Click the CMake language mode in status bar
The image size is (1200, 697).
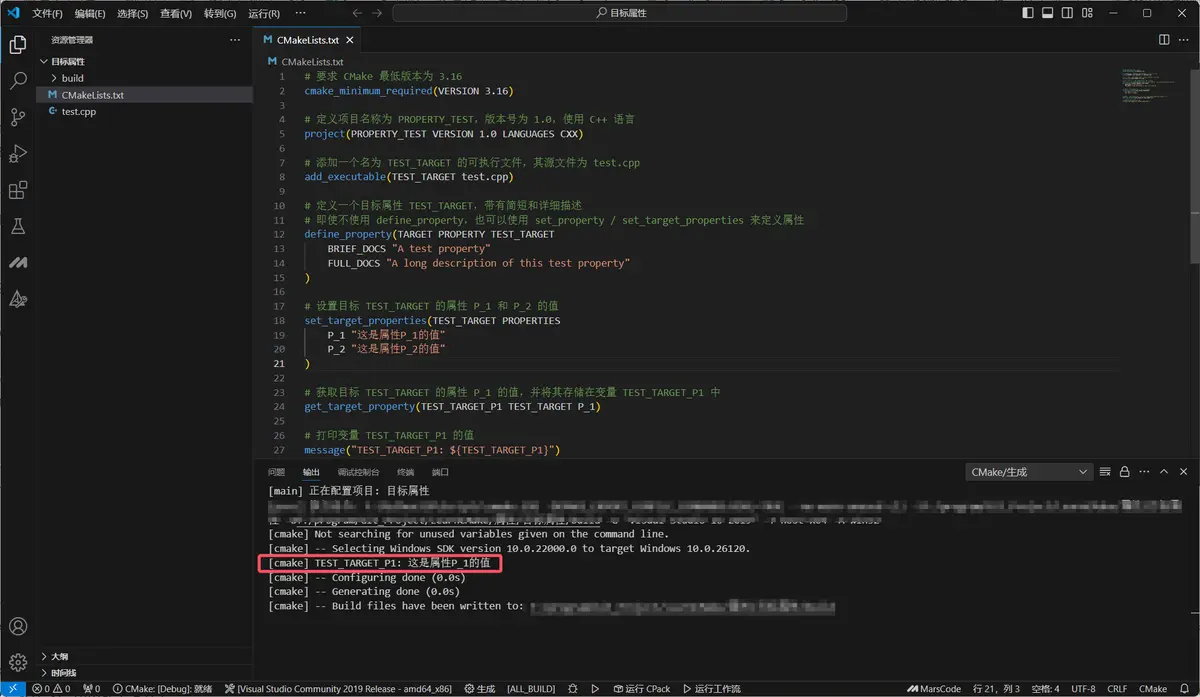click(1153, 689)
